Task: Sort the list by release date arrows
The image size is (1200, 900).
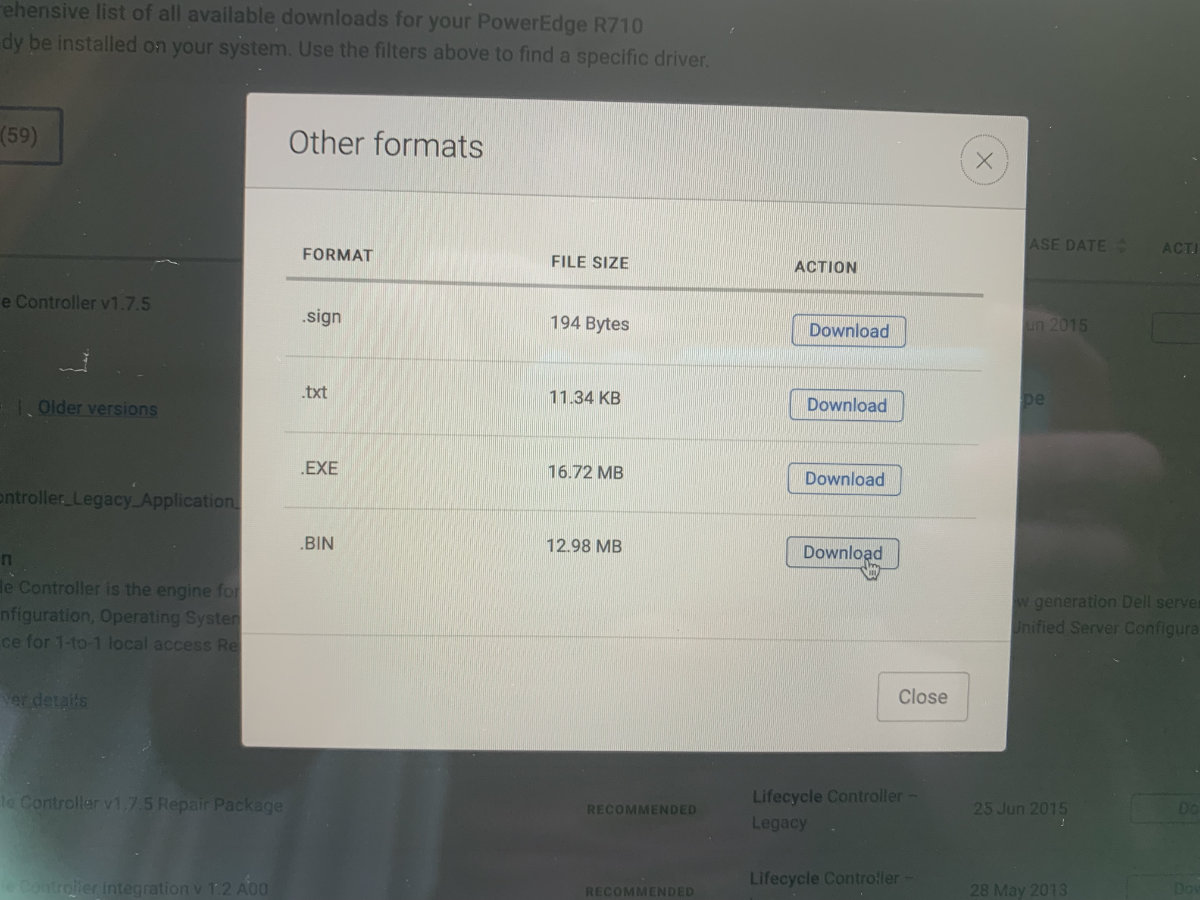Action: coord(1122,245)
